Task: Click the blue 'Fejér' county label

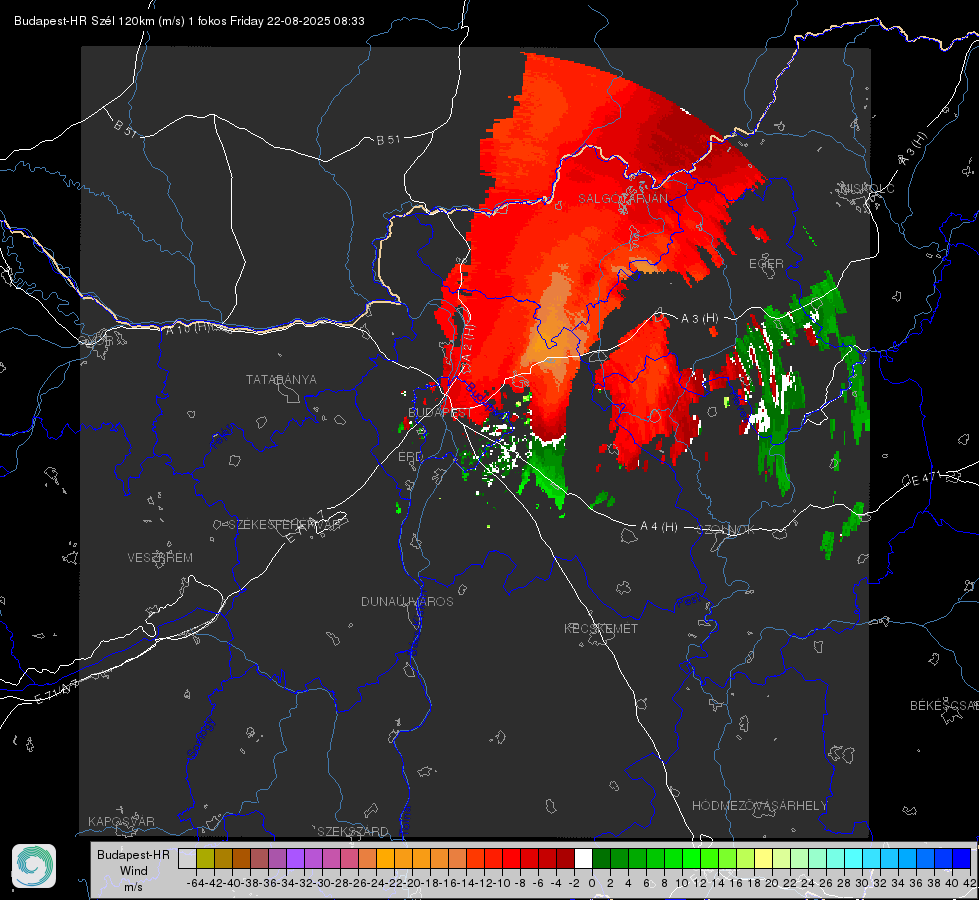Action: [224, 437]
